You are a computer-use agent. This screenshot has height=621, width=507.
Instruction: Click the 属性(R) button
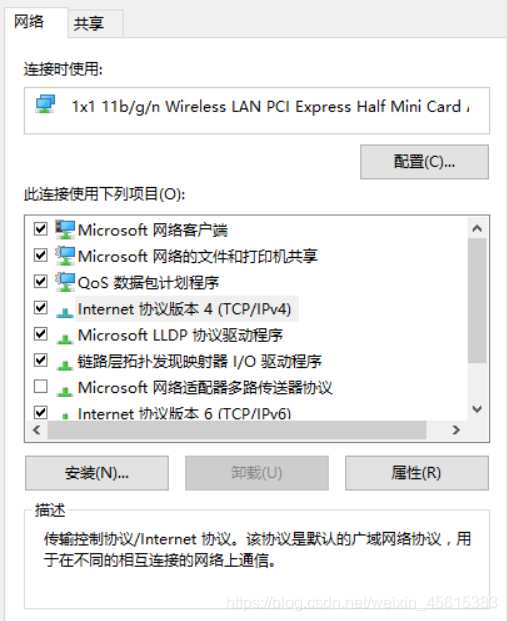pos(417,473)
